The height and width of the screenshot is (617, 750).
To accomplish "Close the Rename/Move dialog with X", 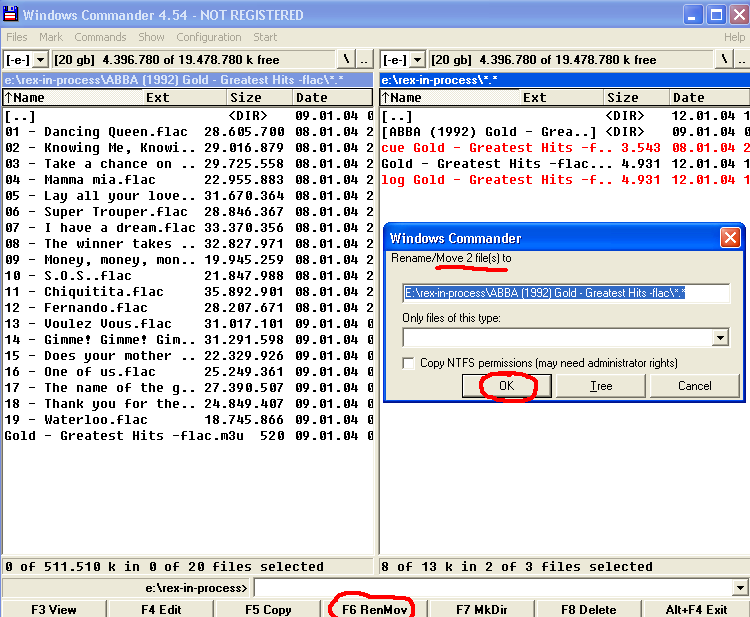I will 730,238.
